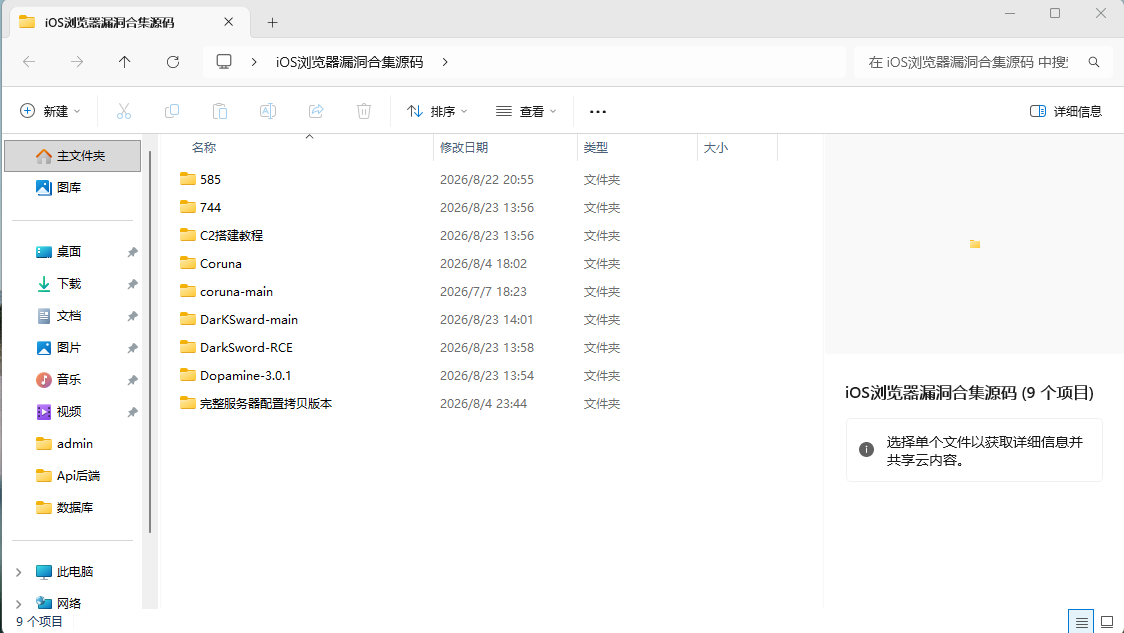Open the 查看 view dropdown
Image resolution: width=1124 pixels, height=633 pixels.
(x=526, y=111)
